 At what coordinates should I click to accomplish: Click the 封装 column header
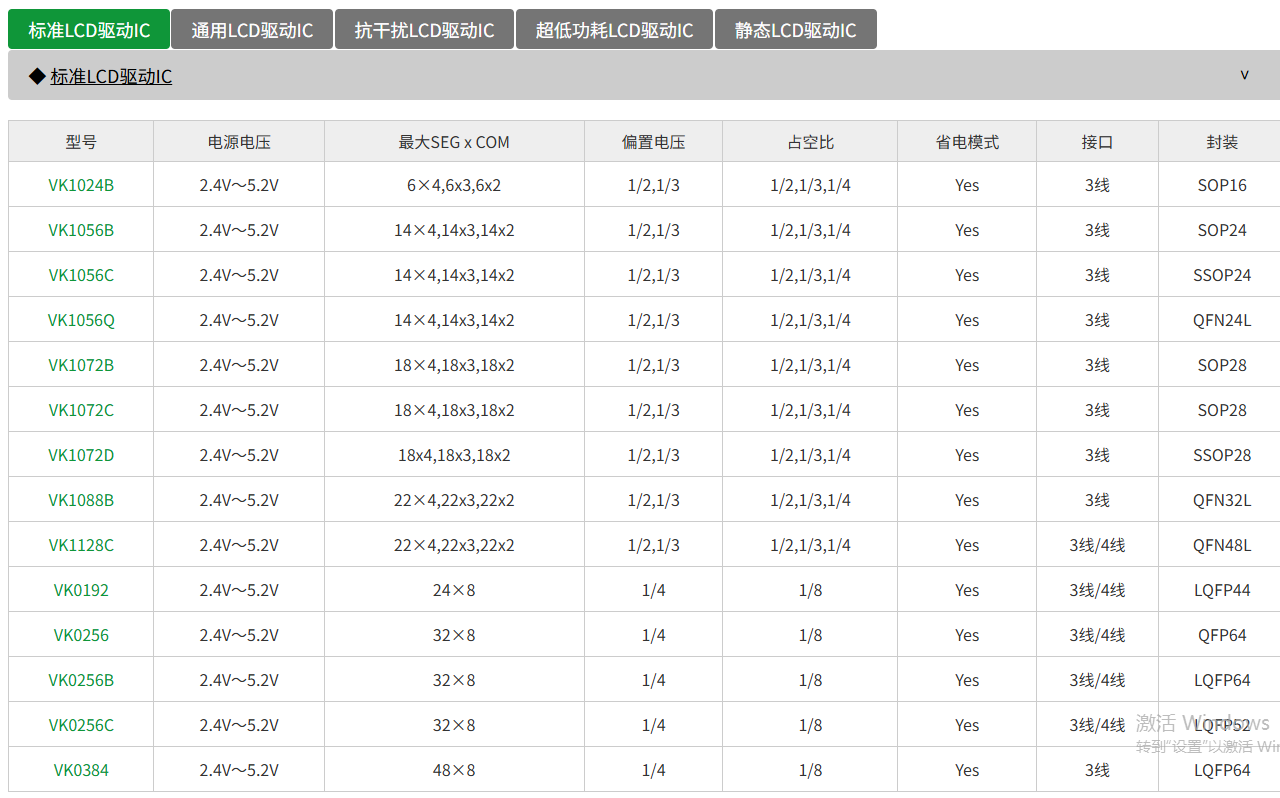click(1221, 142)
